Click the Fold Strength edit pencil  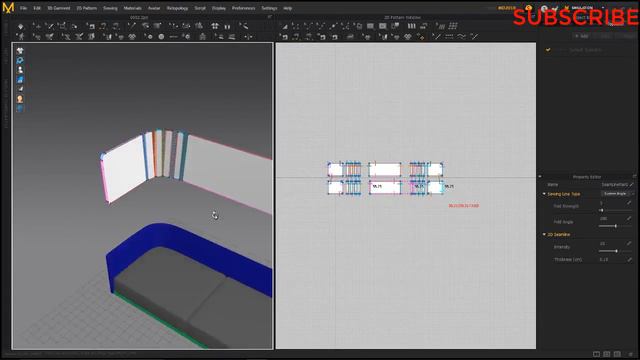(x=629, y=203)
